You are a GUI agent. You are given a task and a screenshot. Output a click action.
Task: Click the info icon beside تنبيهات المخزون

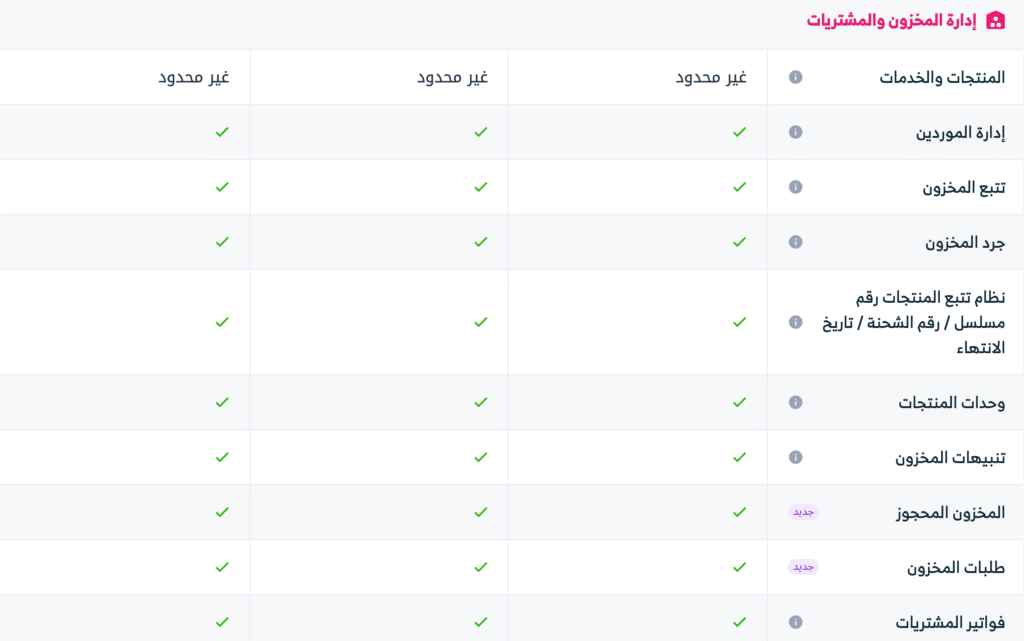coord(795,457)
